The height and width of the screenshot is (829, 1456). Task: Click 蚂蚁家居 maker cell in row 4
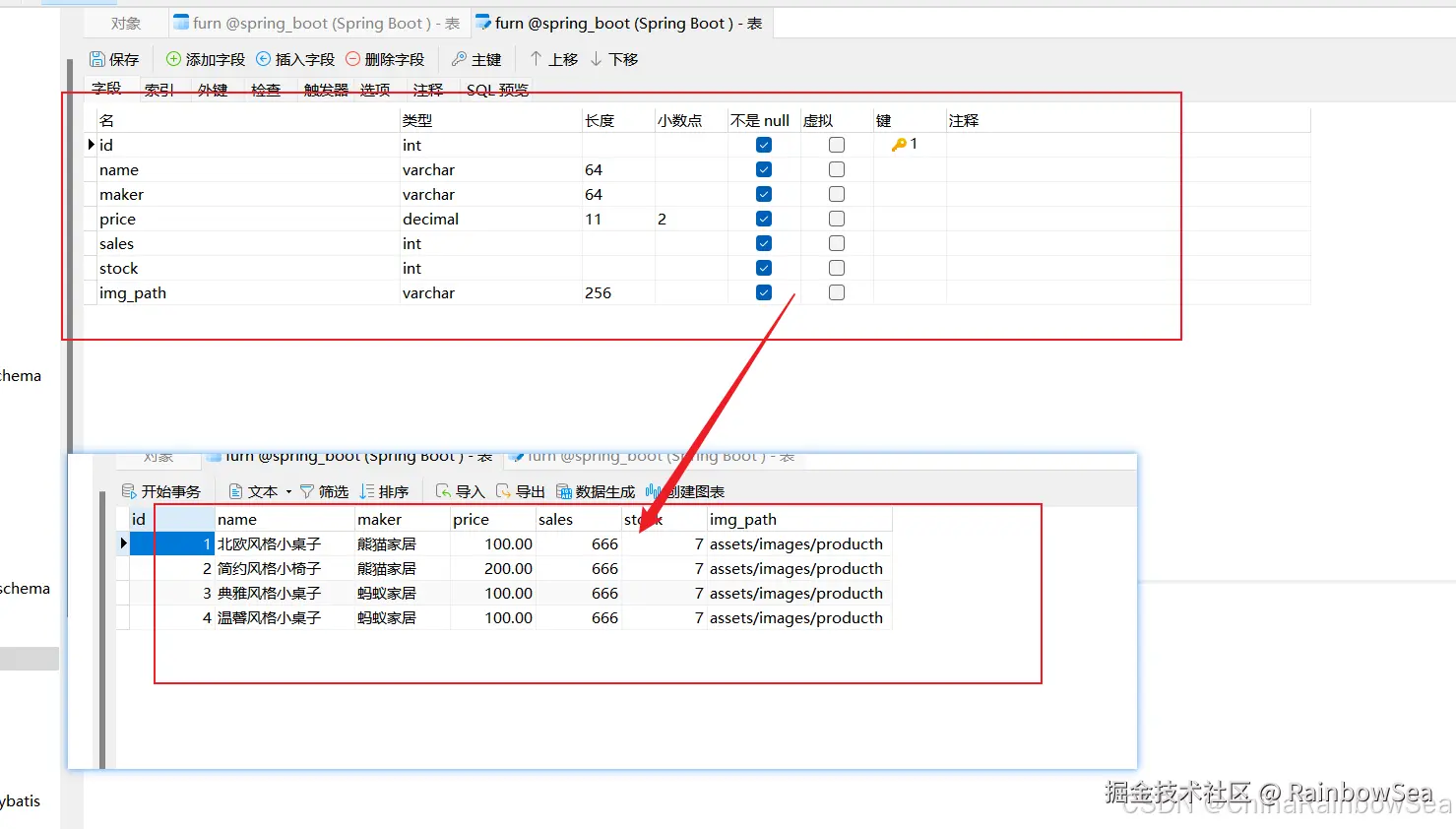pyautogui.click(x=403, y=617)
